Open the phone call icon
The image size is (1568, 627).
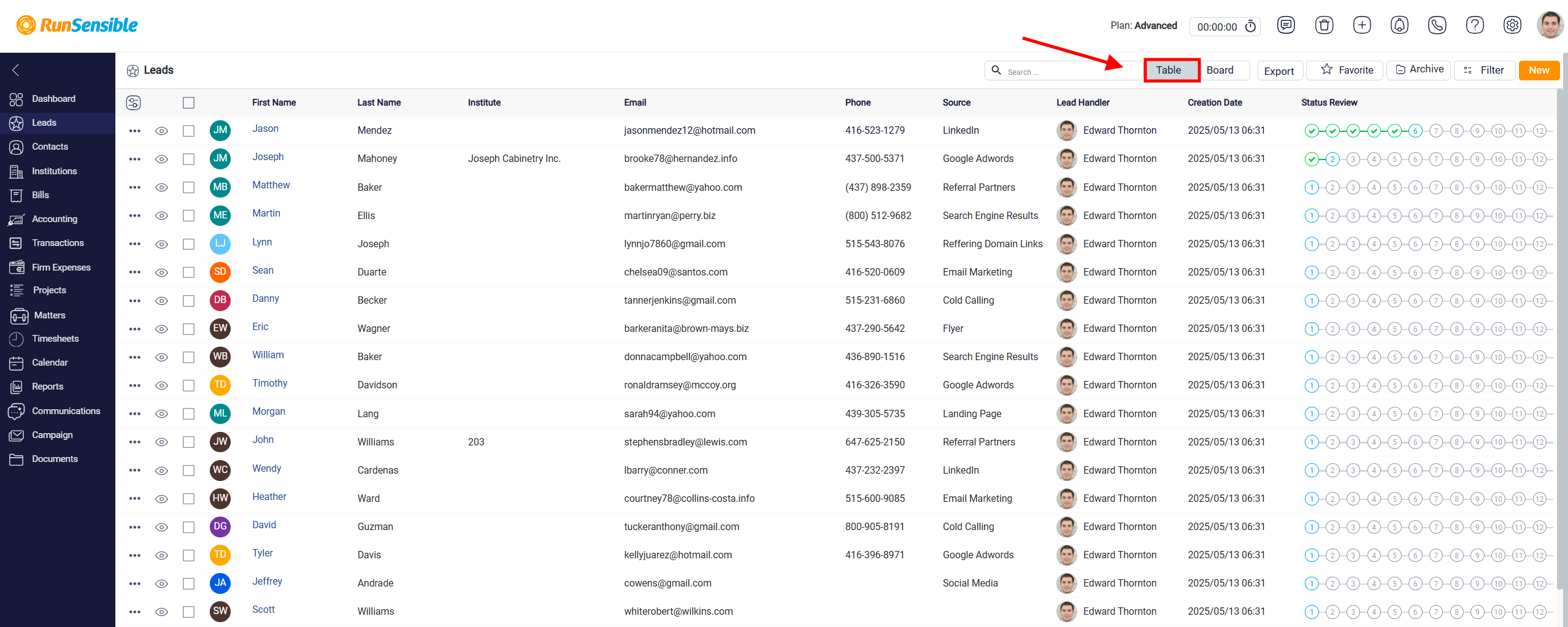[1437, 25]
